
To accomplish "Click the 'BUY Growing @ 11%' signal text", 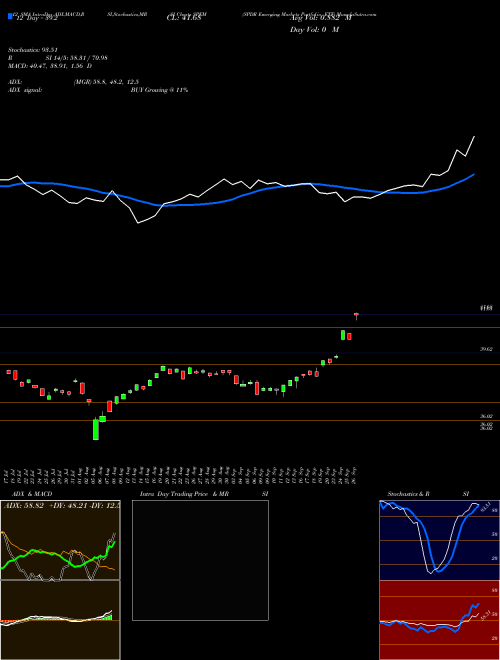I will click(x=159, y=90).
